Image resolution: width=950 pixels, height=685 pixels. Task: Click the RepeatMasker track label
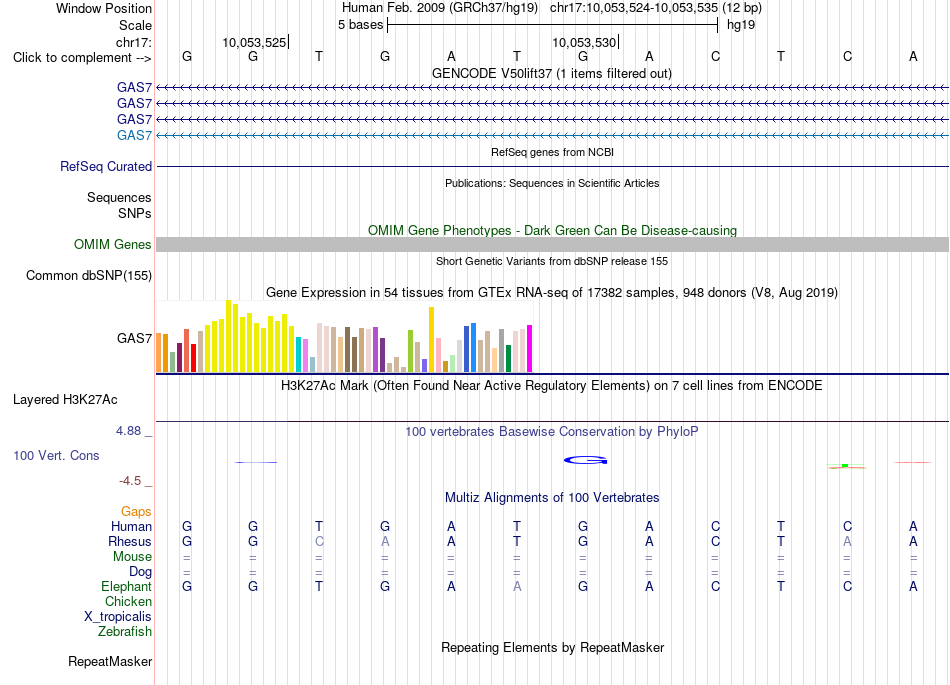110,661
